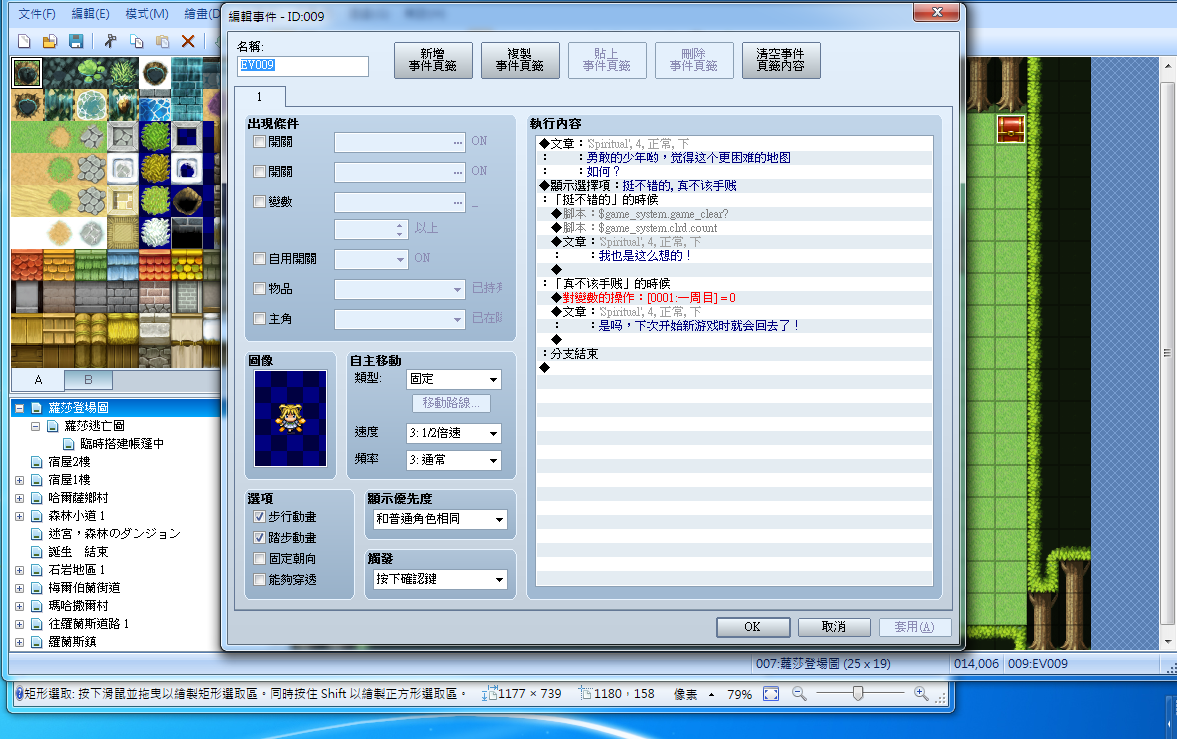Viewport: 1177px width, 739px height.
Task: Check the 物品 condition checkbox
Action: point(260,288)
